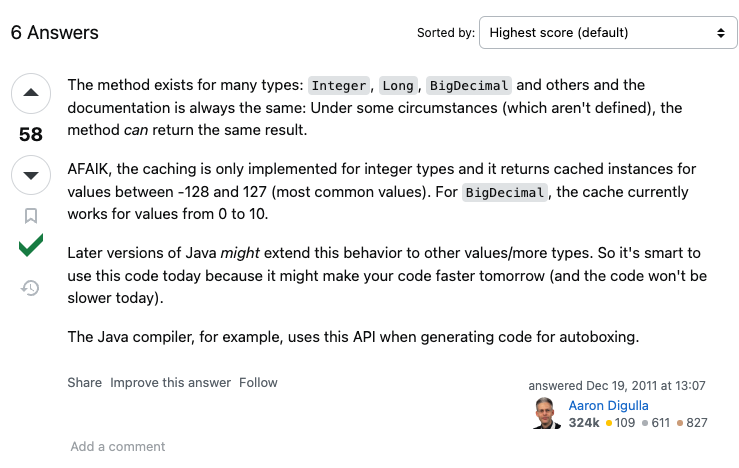Click the Integer inline code
This screenshot has height=468, width=739.
coord(338,86)
